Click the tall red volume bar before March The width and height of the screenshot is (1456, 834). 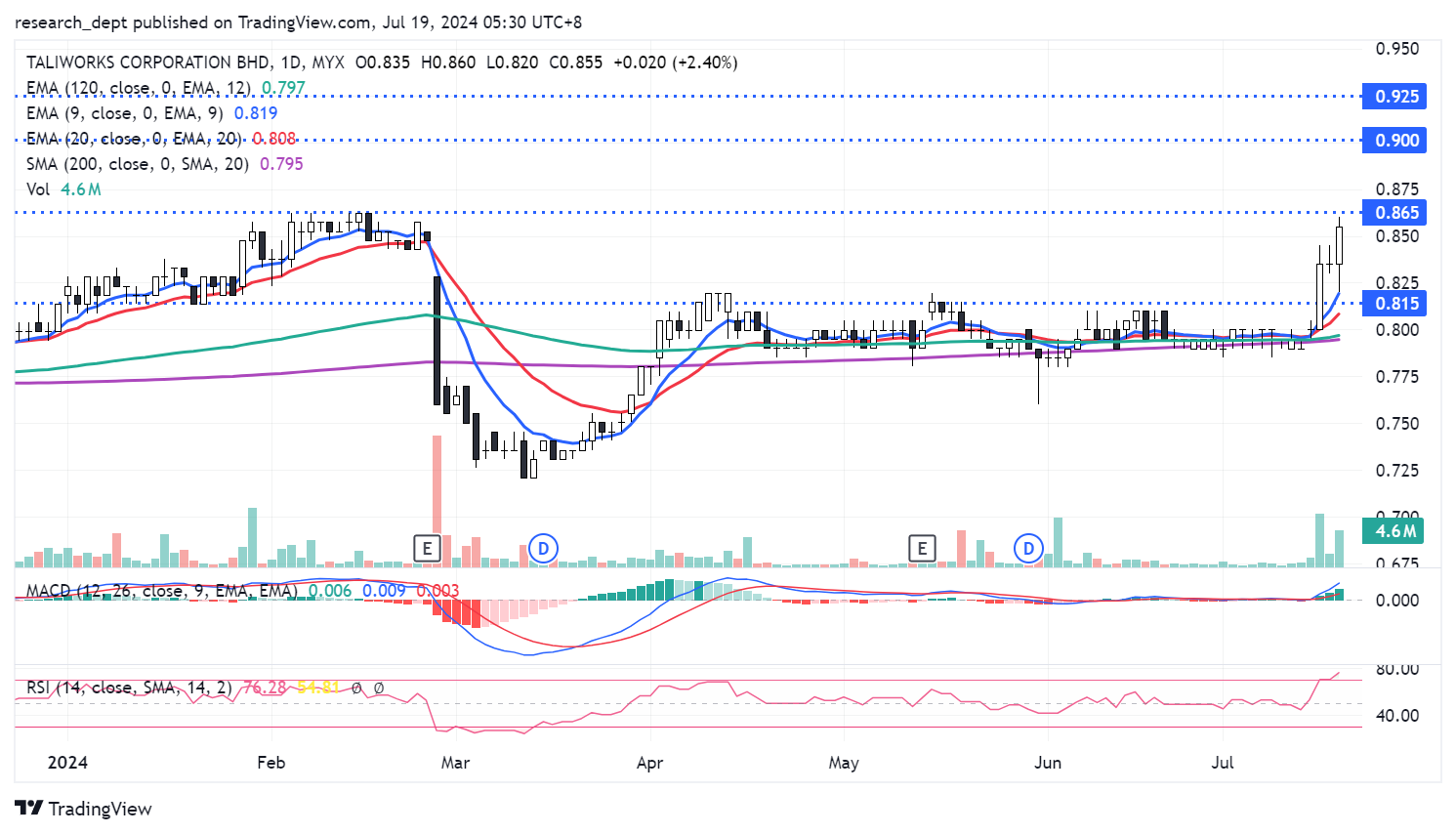coord(437,498)
